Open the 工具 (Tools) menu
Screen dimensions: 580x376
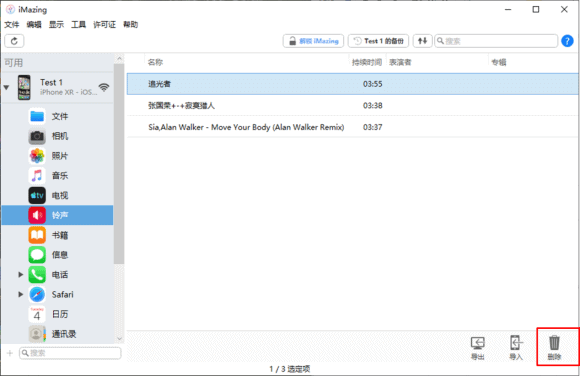[78, 24]
